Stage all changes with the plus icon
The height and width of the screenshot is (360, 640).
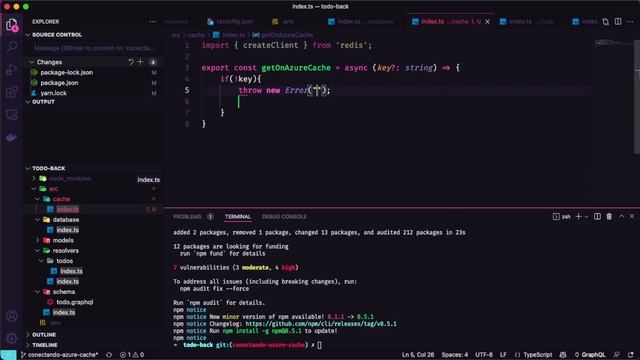[x=140, y=62]
